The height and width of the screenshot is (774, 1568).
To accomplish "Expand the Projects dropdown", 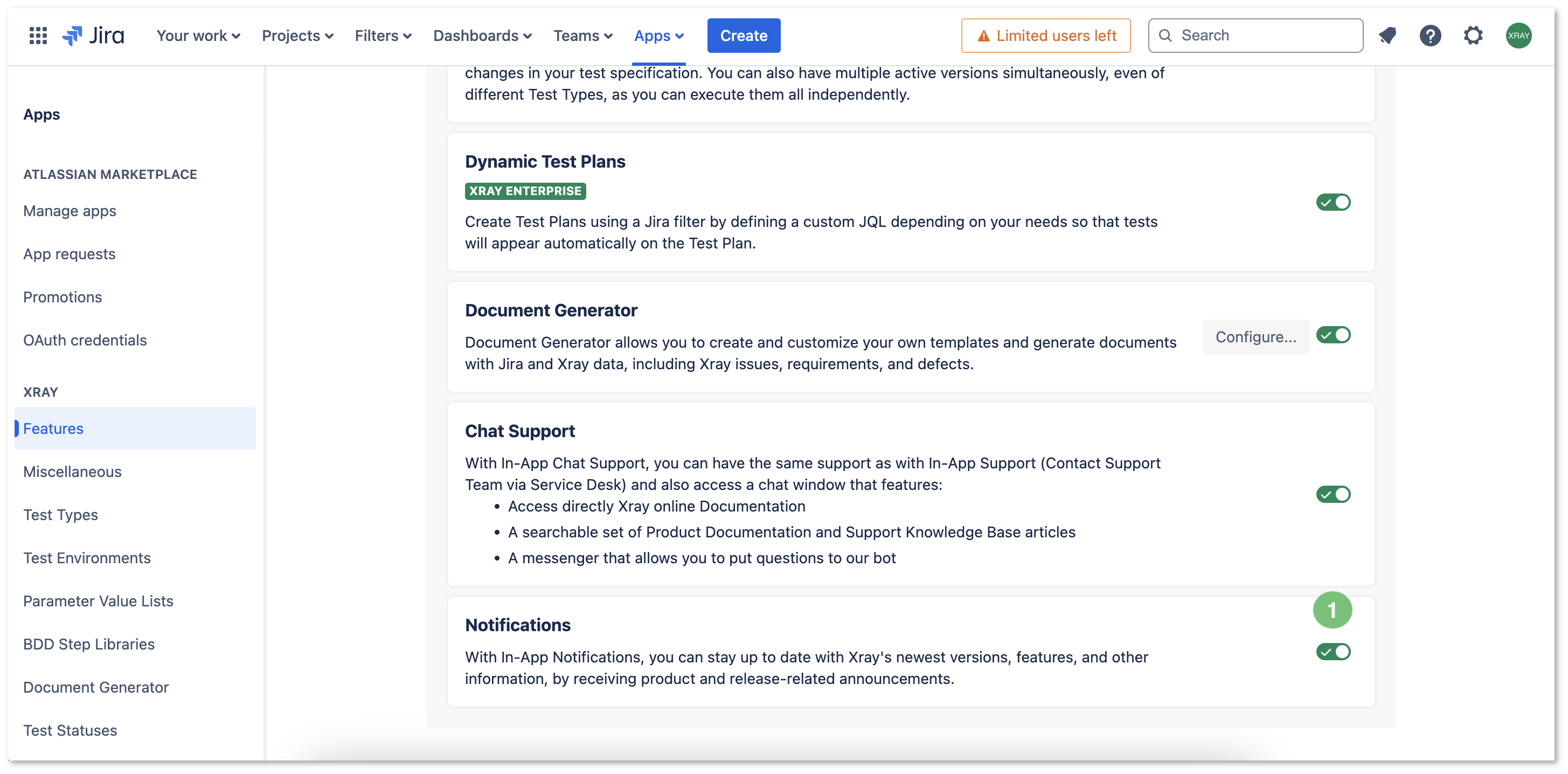I will (297, 36).
